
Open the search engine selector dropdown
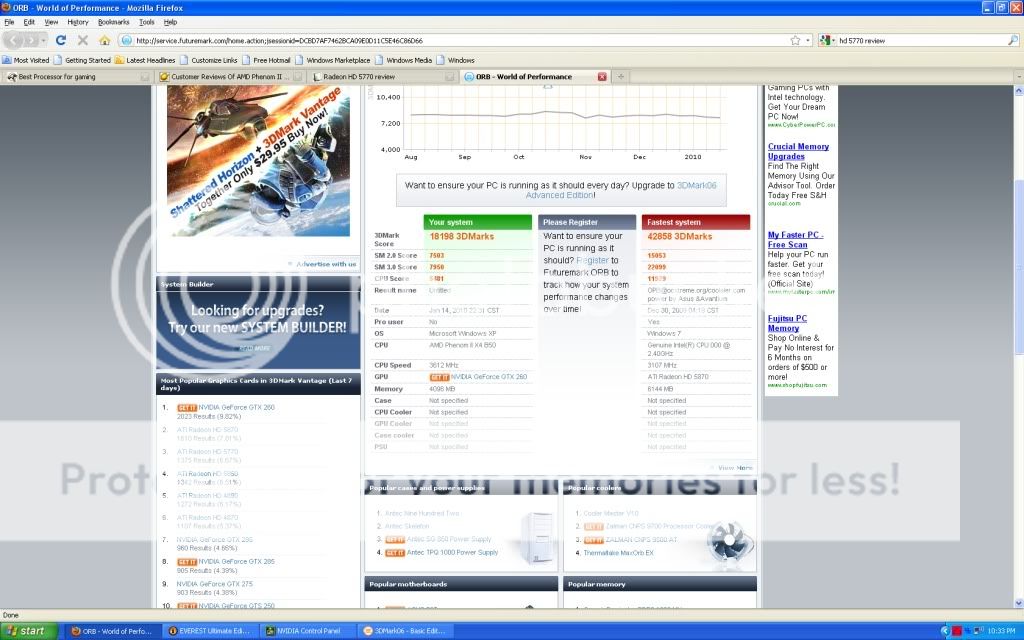pos(827,40)
